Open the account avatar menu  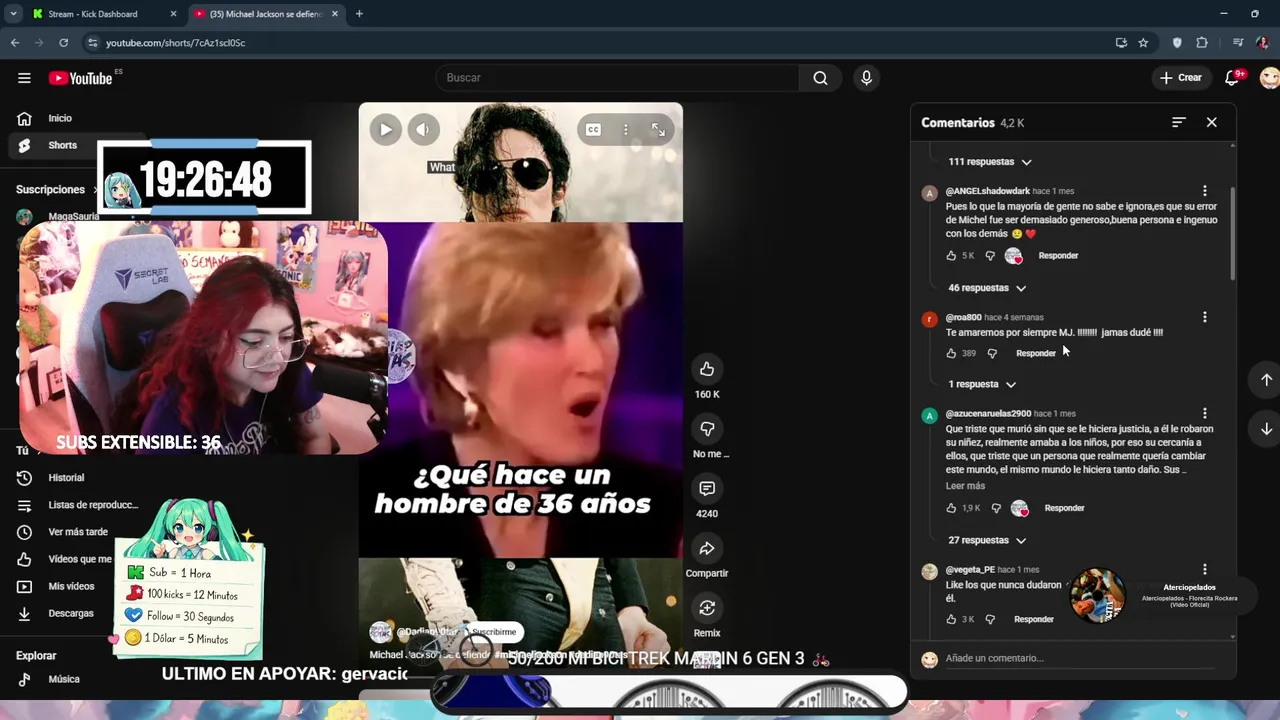pyautogui.click(x=1269, y=78)
